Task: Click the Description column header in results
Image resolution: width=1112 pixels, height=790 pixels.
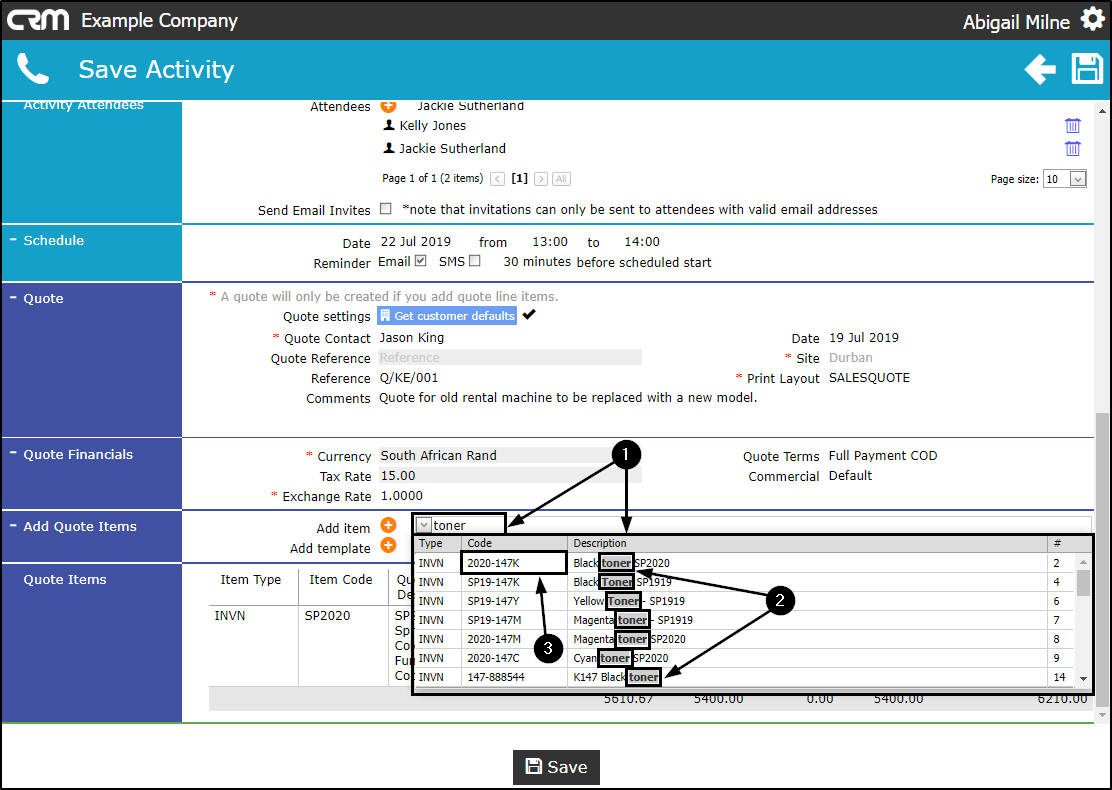Action: click(808, 543)
